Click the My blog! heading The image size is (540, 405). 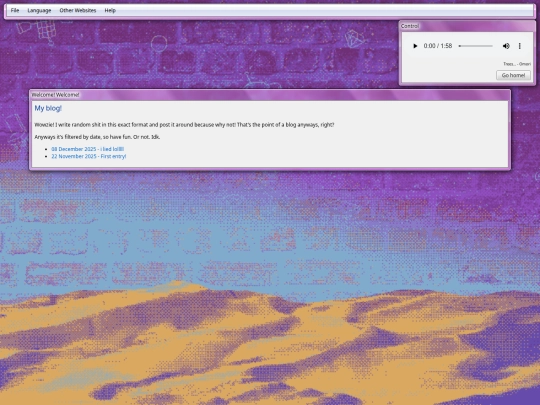click(x=48, y=108)
